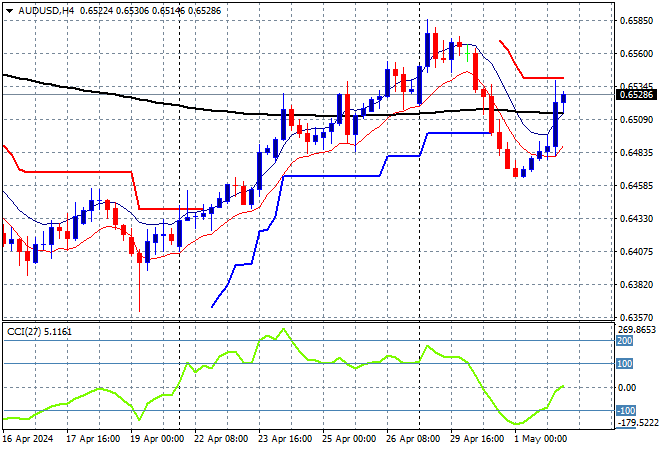Click the 23 Apr 16:00 time label
This screenshot has width=660, height=450.
coord(285,439)
